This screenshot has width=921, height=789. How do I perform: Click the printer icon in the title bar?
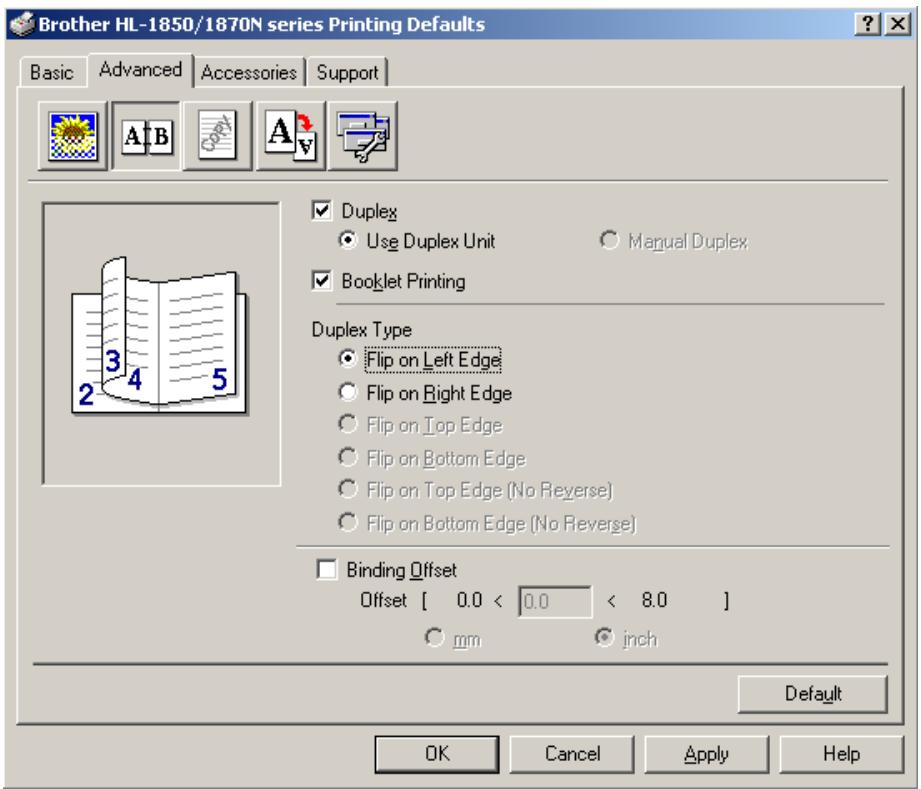click(22, 24)
